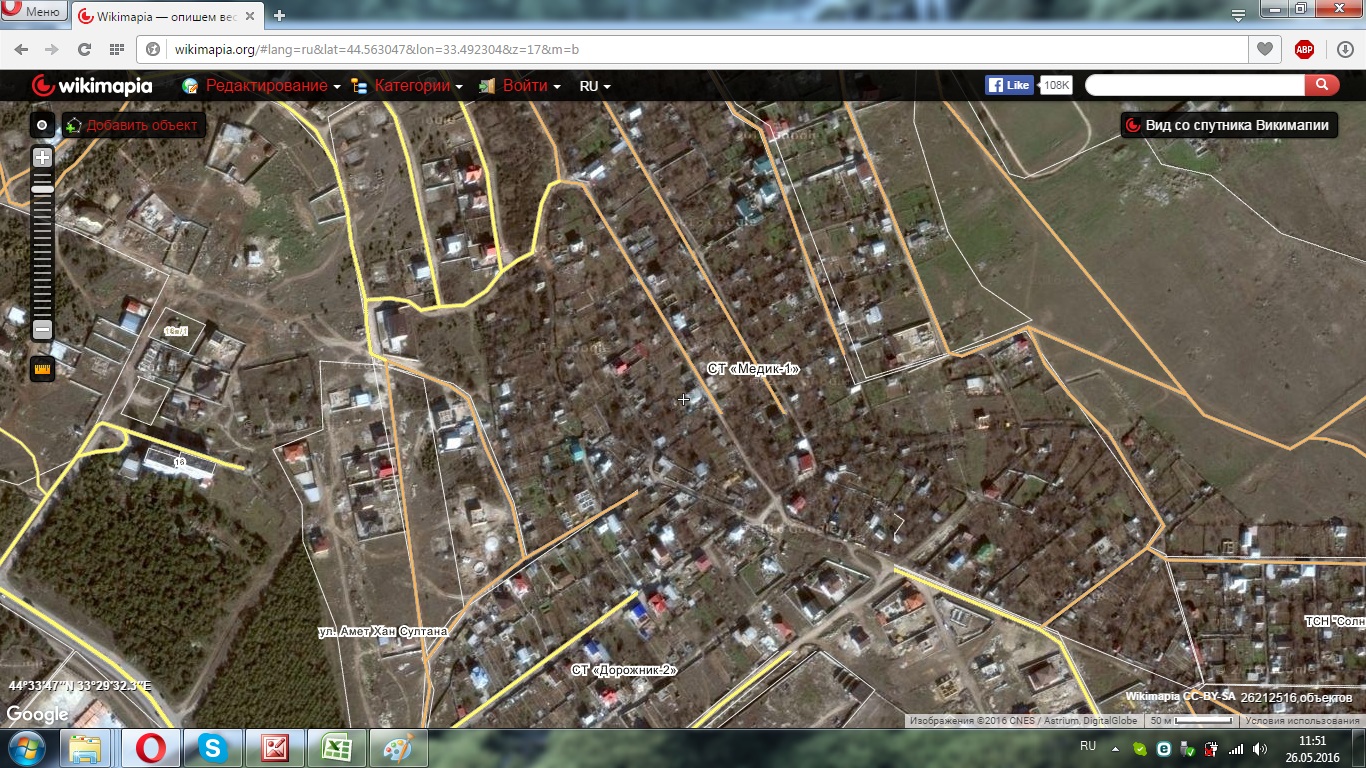Toggle the Вид со спутника Викимапии map view
Image resolution: width=1366 pixels, height=768 pixels.
(x=1228, y=125)
